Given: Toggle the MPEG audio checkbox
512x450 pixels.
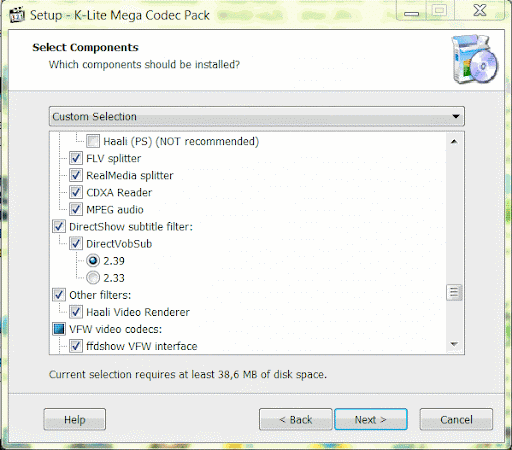Looking at the screenshot, I should [76, 210].
